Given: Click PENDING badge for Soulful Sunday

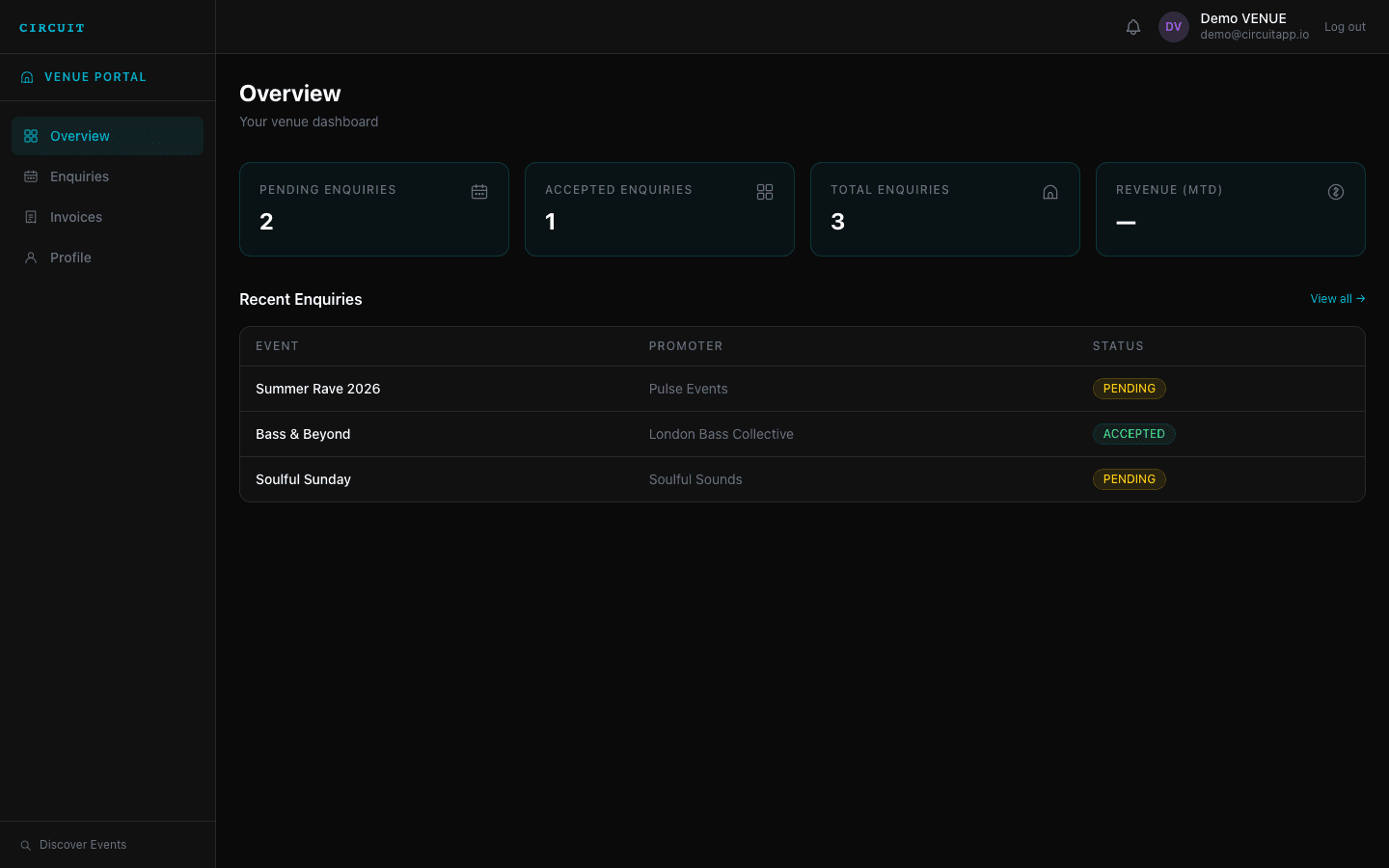Looking at the screenshot, I should tap(1129, 479).
